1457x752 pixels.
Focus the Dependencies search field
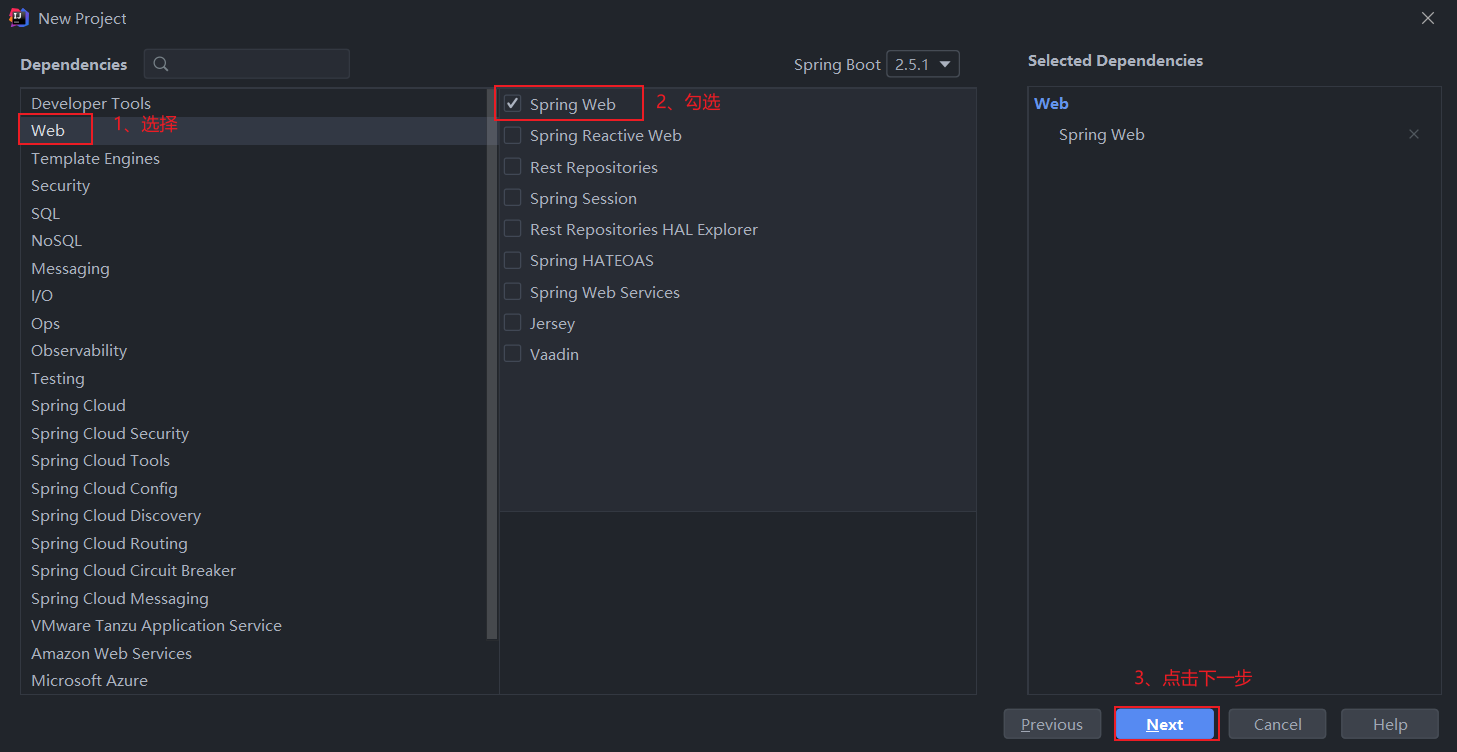pyautogui.click(x=247, y=64)
